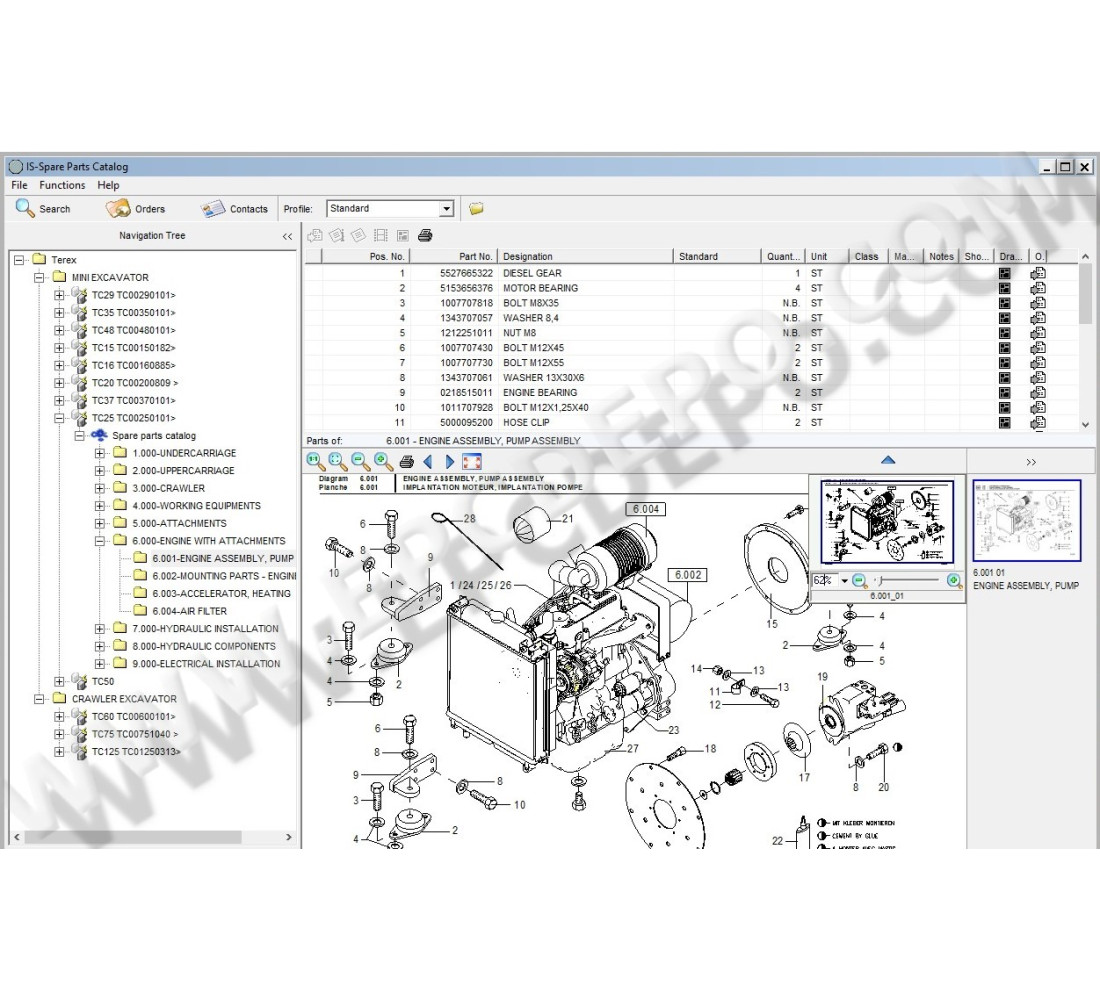Viewport: 1100px width, 1000px height.
Task: Click the filmstrip icon on the parts list toolbar
Action: pyautogui.click(x=380, y=236)
